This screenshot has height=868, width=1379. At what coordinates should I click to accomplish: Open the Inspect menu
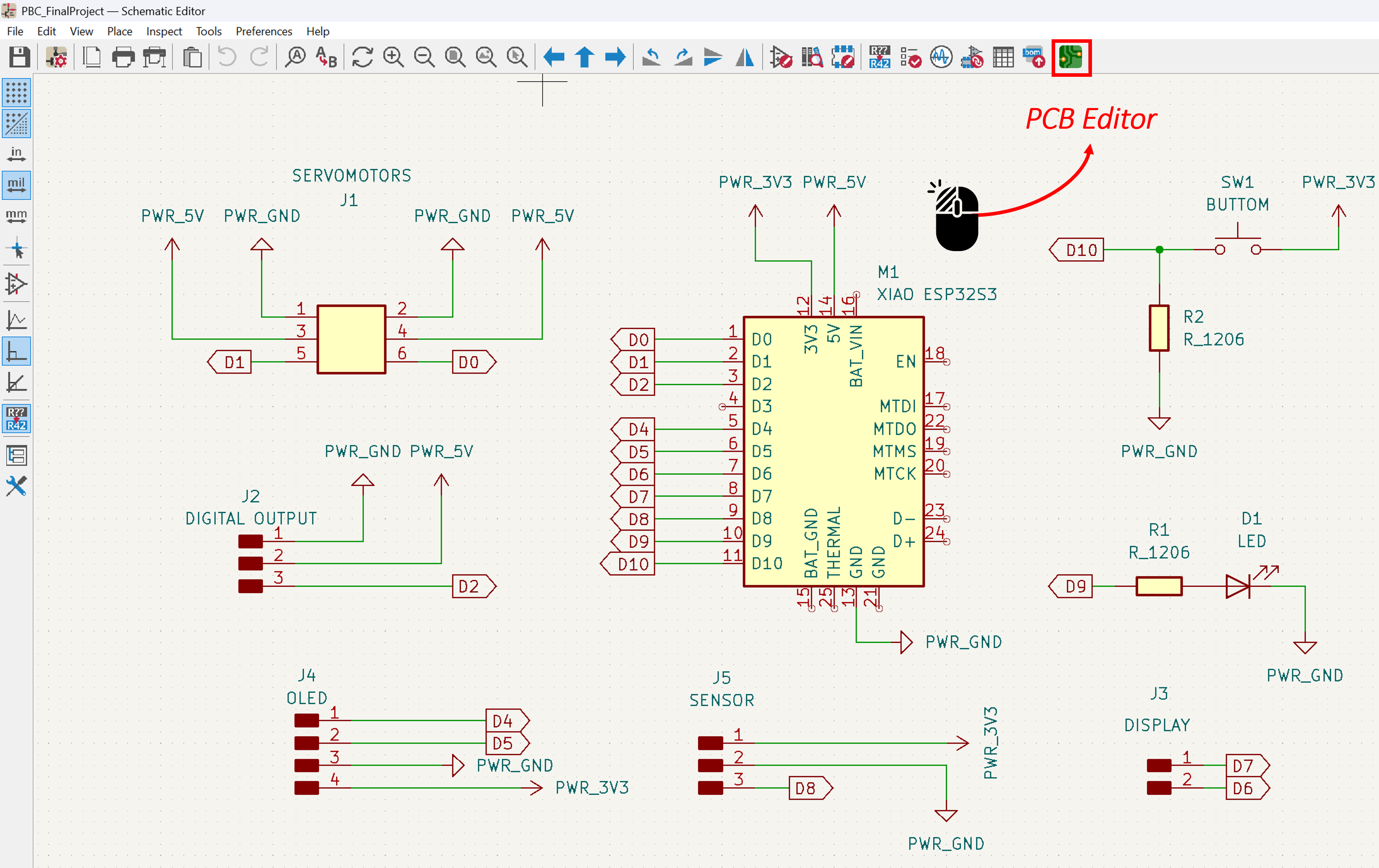click(164, 32)
